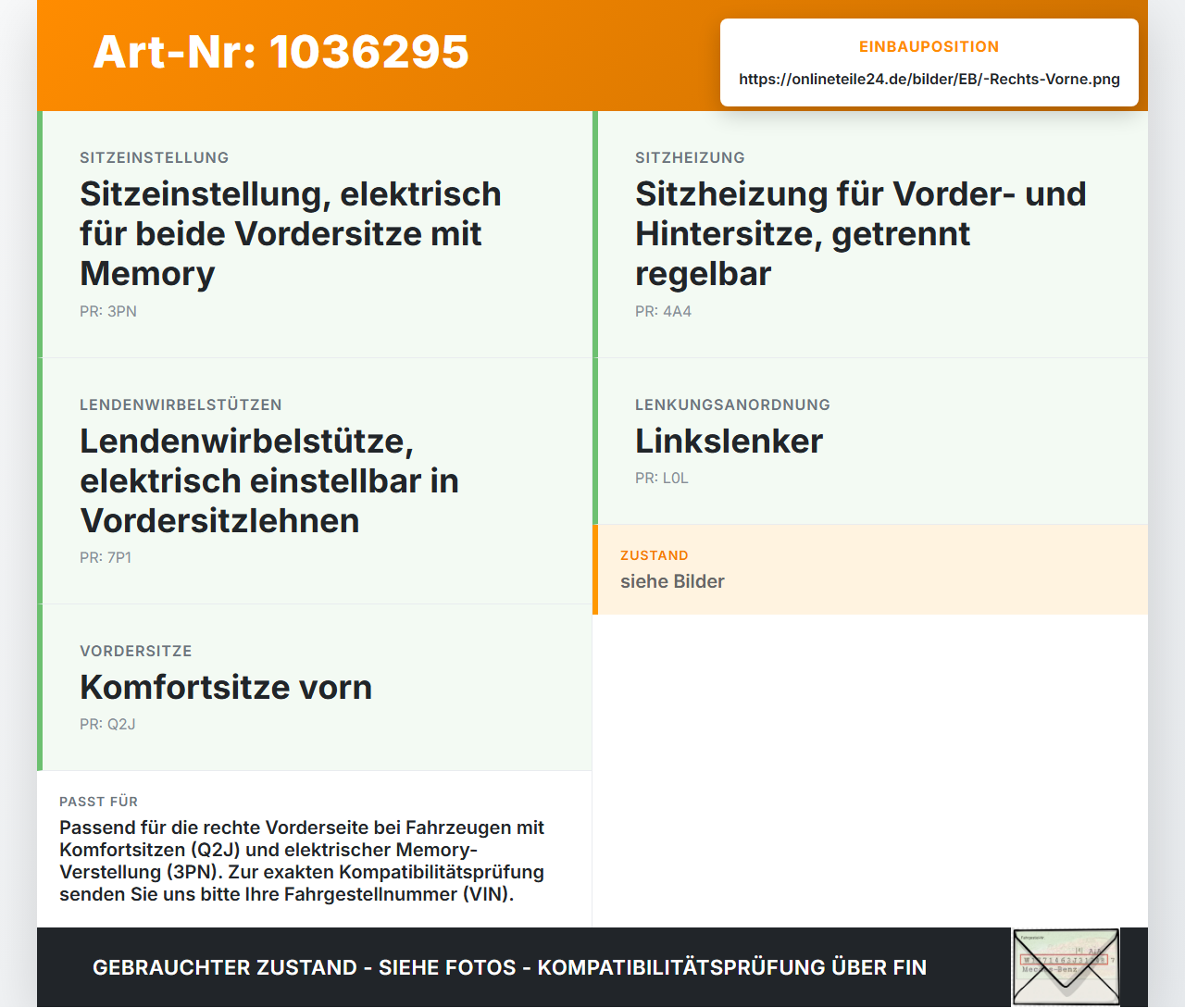This screenshot has height=1008, width=1185.
Task: Click the PR: Q2J code
Action: click(107, 724)
